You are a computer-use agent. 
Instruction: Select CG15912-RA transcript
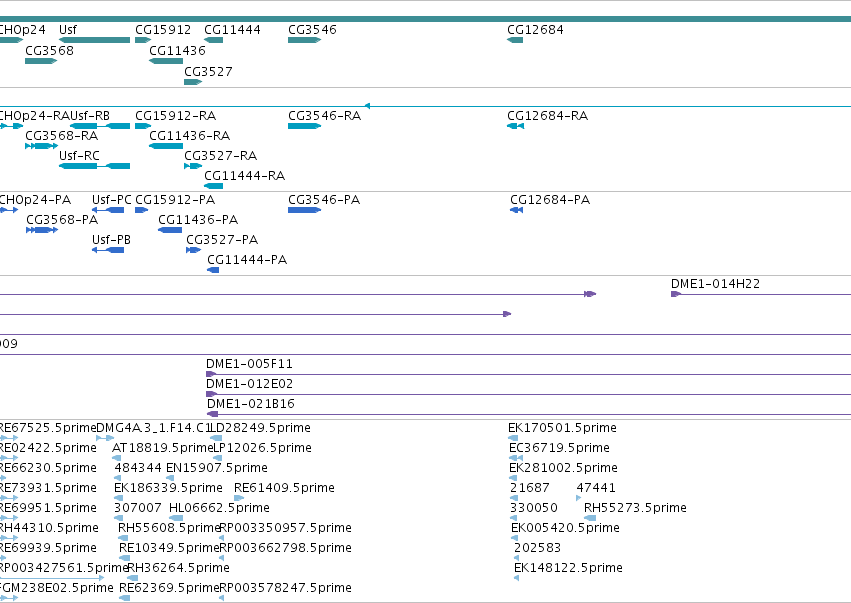pyautogui.click(x=143, y=126)
